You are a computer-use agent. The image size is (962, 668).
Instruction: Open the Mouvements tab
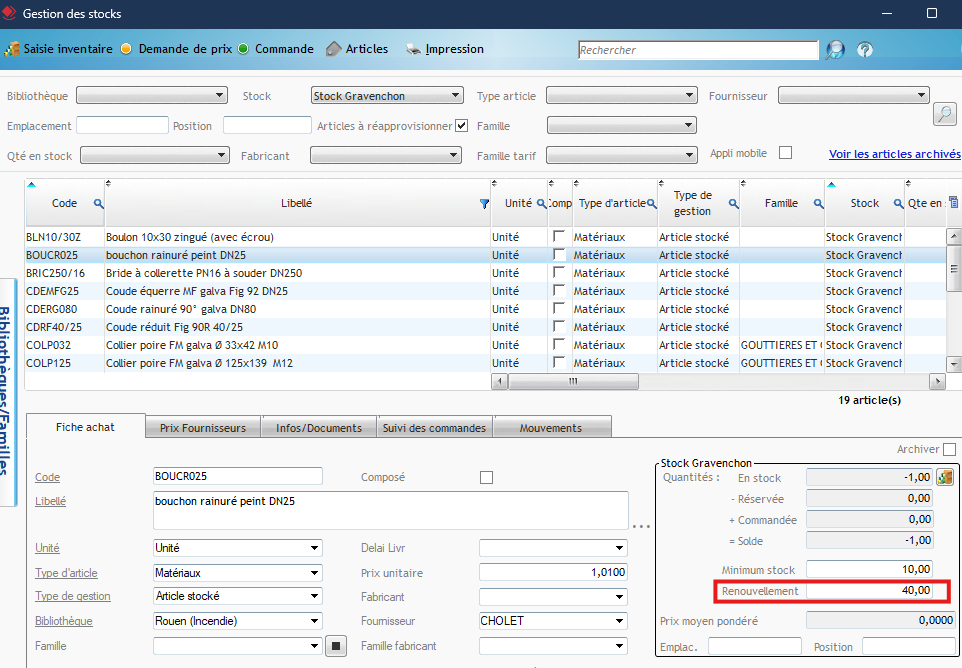(550, 428)
